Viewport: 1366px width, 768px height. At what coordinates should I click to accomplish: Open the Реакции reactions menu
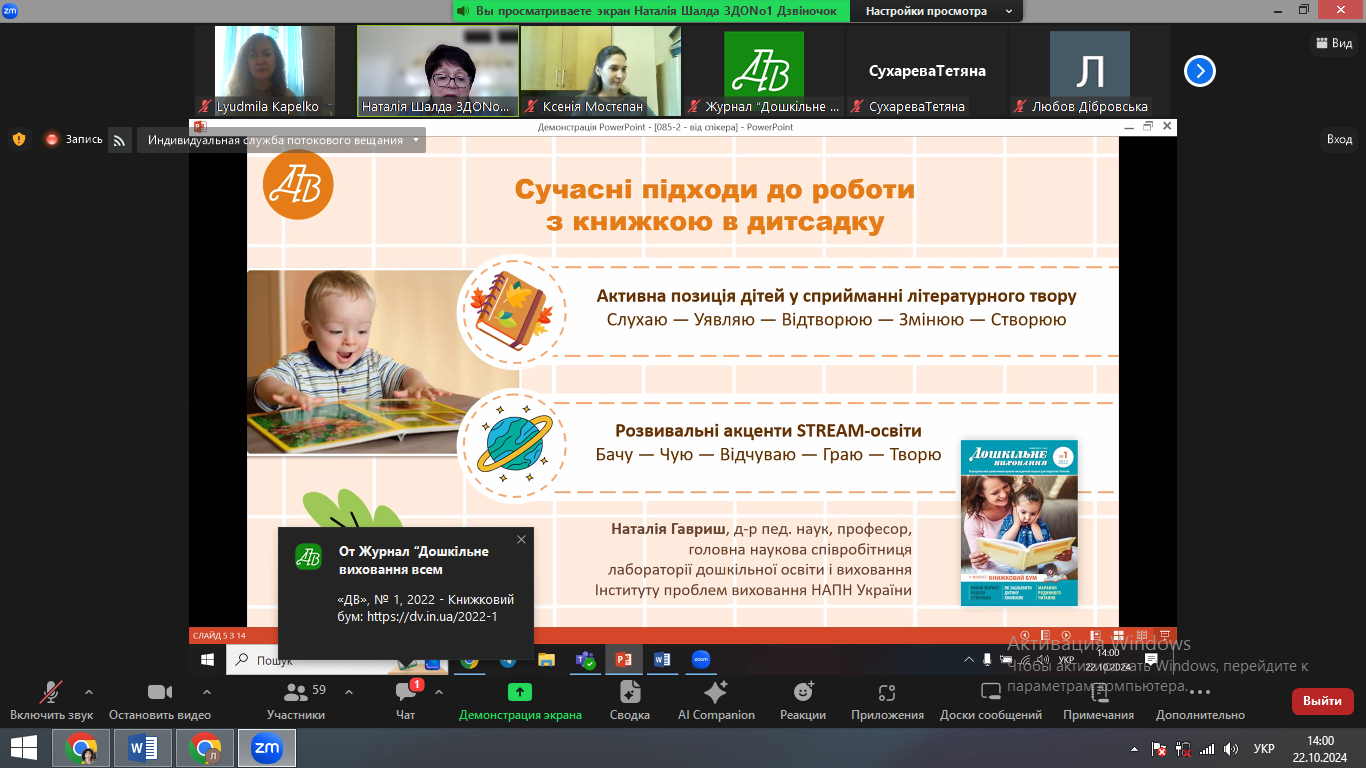(803, 700)
